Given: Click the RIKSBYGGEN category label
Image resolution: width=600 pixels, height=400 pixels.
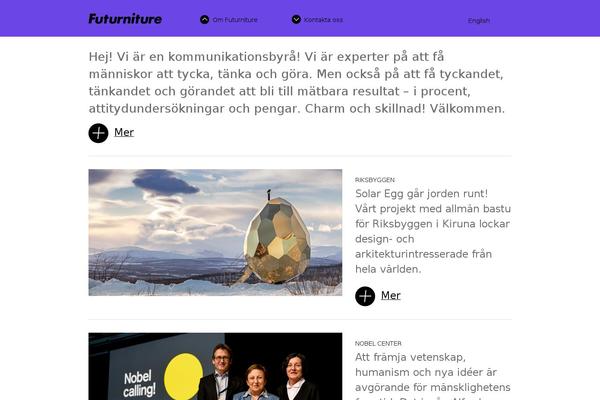Looking at the screenshot, I should 375,180.
